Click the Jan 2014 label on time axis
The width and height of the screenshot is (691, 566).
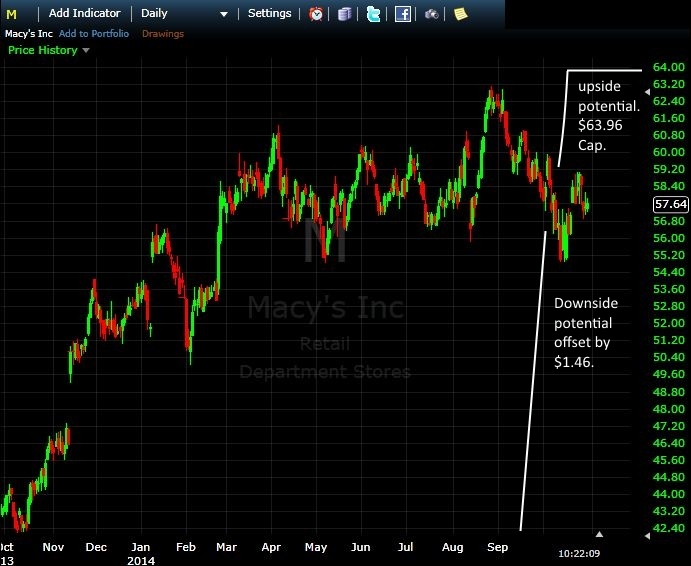click(x=141, y=554)
